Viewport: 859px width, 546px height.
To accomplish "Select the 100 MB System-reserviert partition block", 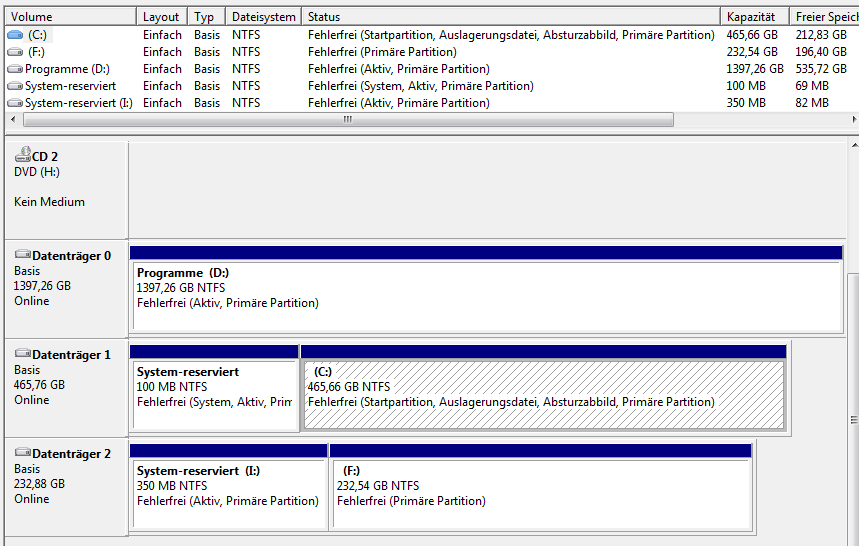I will coord(214,396).
